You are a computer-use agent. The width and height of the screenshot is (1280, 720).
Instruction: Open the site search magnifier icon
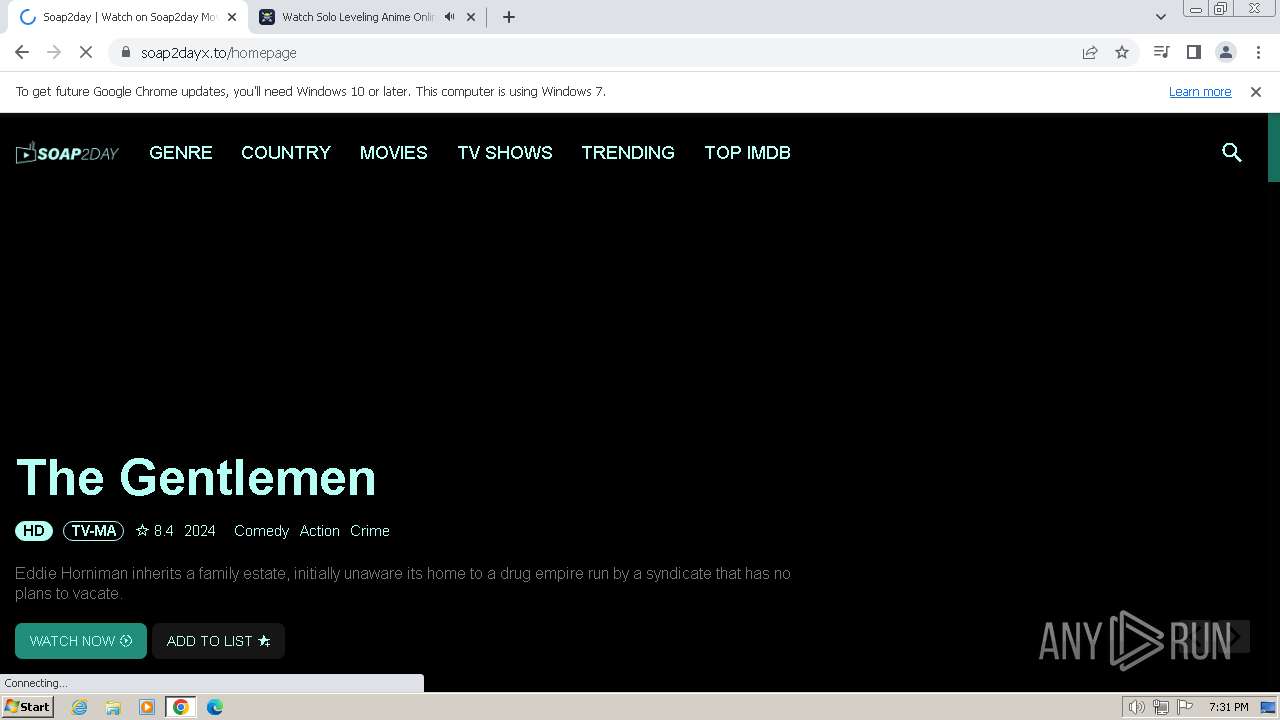pyautogui.click(x=1232, y=152)
